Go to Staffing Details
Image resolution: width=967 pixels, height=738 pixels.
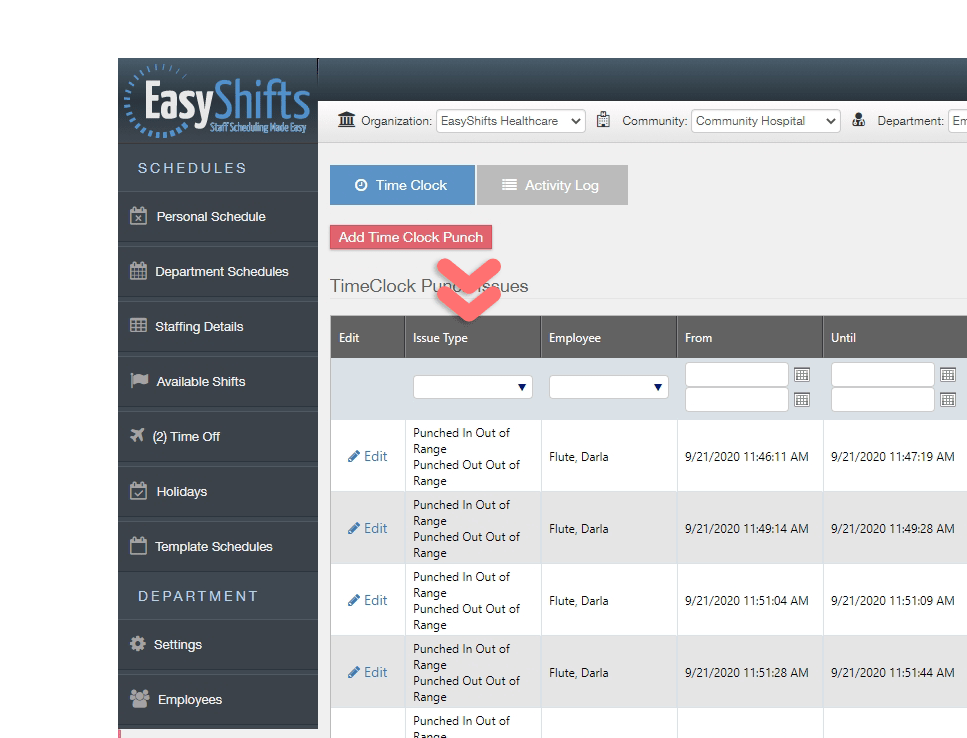point(218,326)
